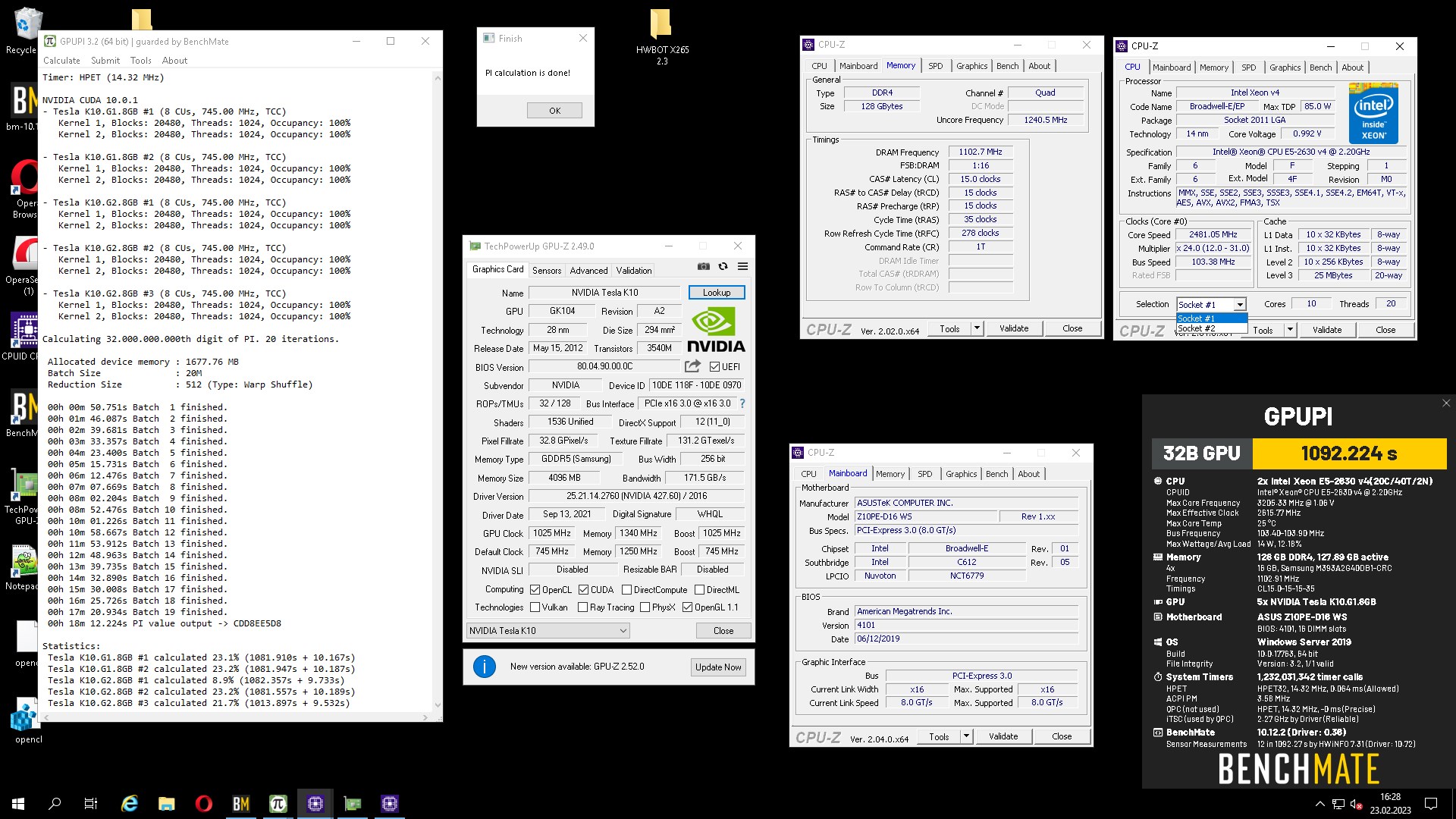Image resolution: width=1456 pixels, height=819 pixels.
Task: Open the Submit menu in GPUPI
Action: [105, 61]
